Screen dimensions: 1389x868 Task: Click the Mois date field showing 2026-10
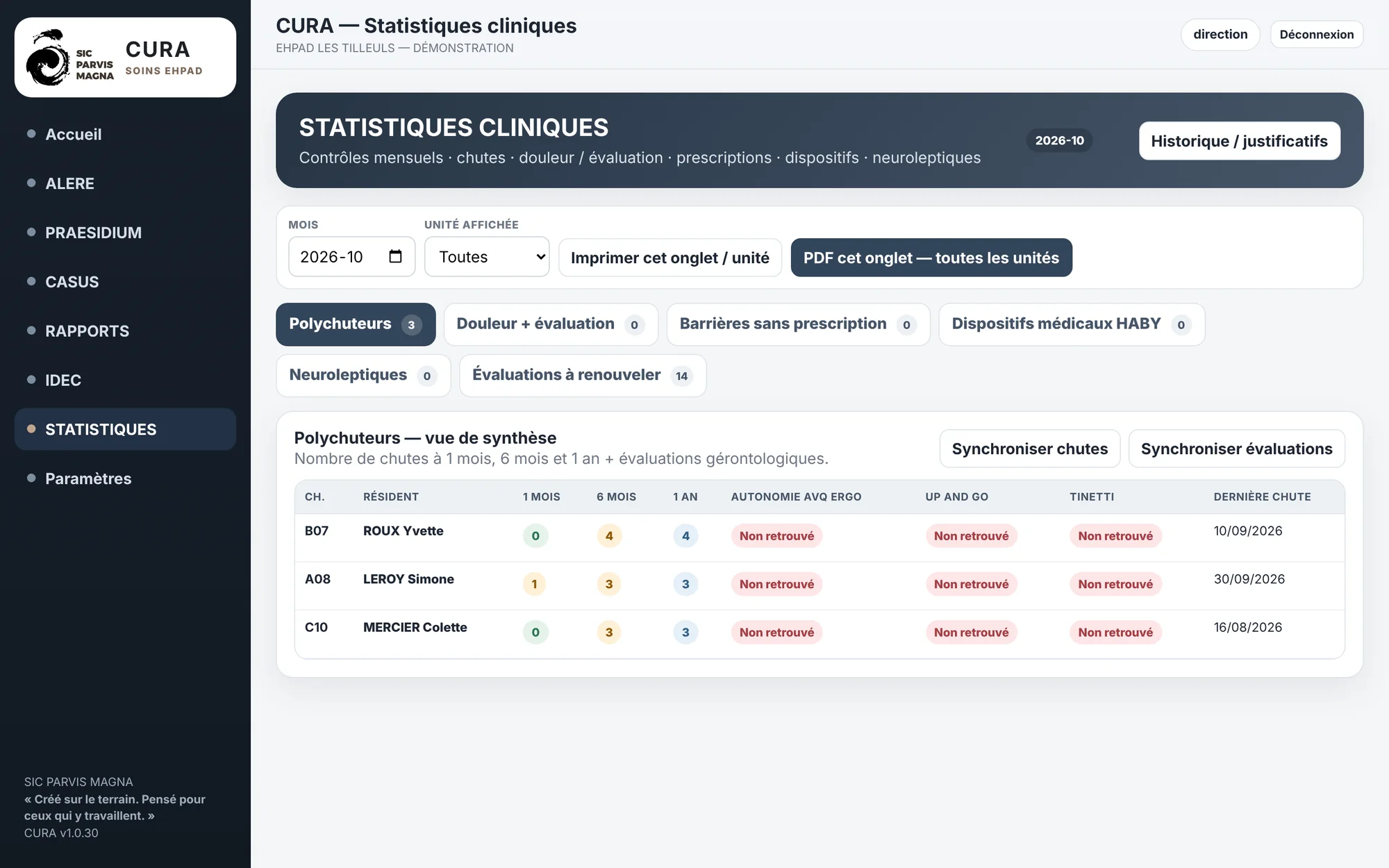coord(351,257)
